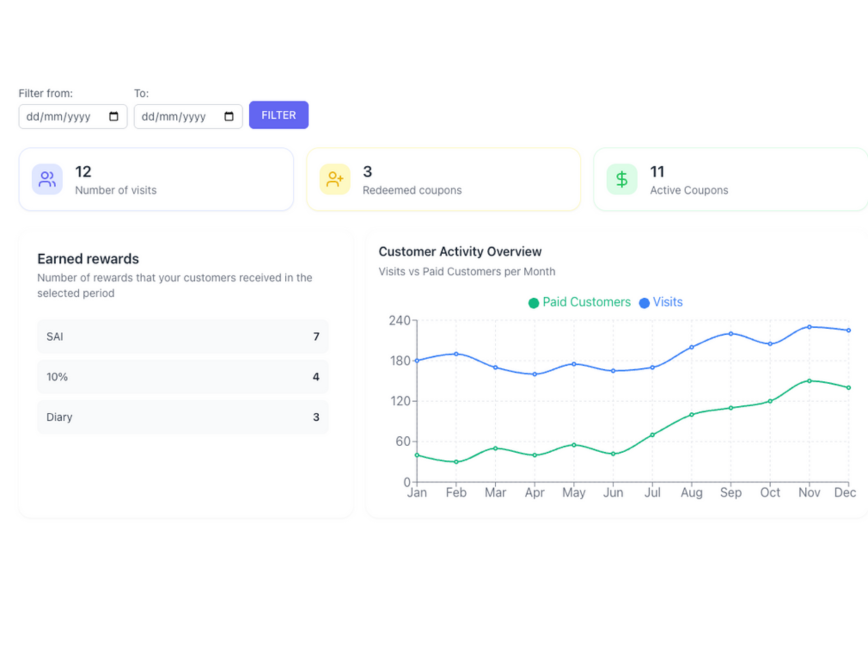The image size is (868, 654).
Task: Click the Number of visits people icon
Action: 46,179
